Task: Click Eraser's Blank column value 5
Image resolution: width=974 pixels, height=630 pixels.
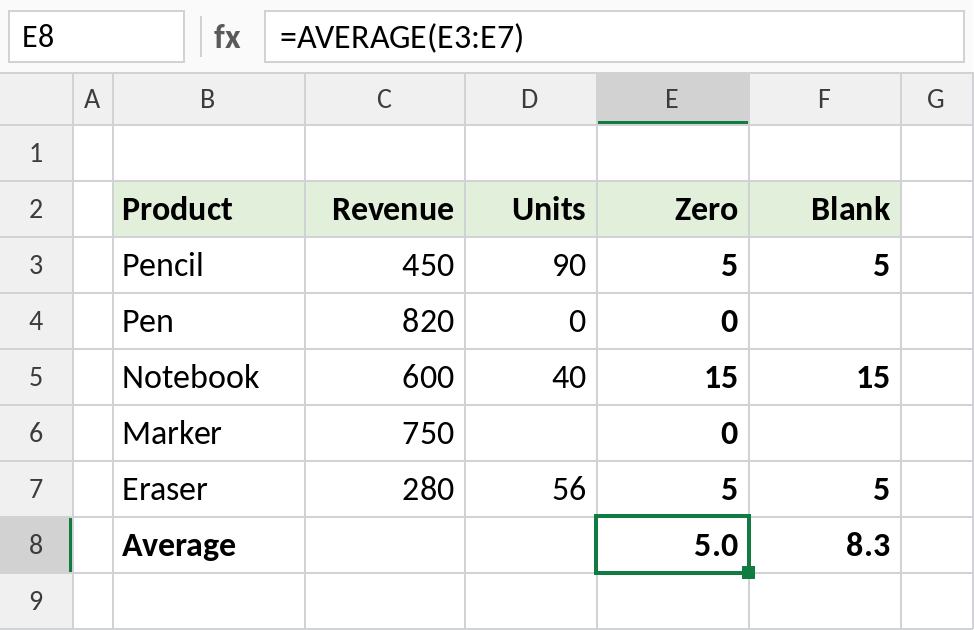Action: pyautogui.click(x=824, y=488)
